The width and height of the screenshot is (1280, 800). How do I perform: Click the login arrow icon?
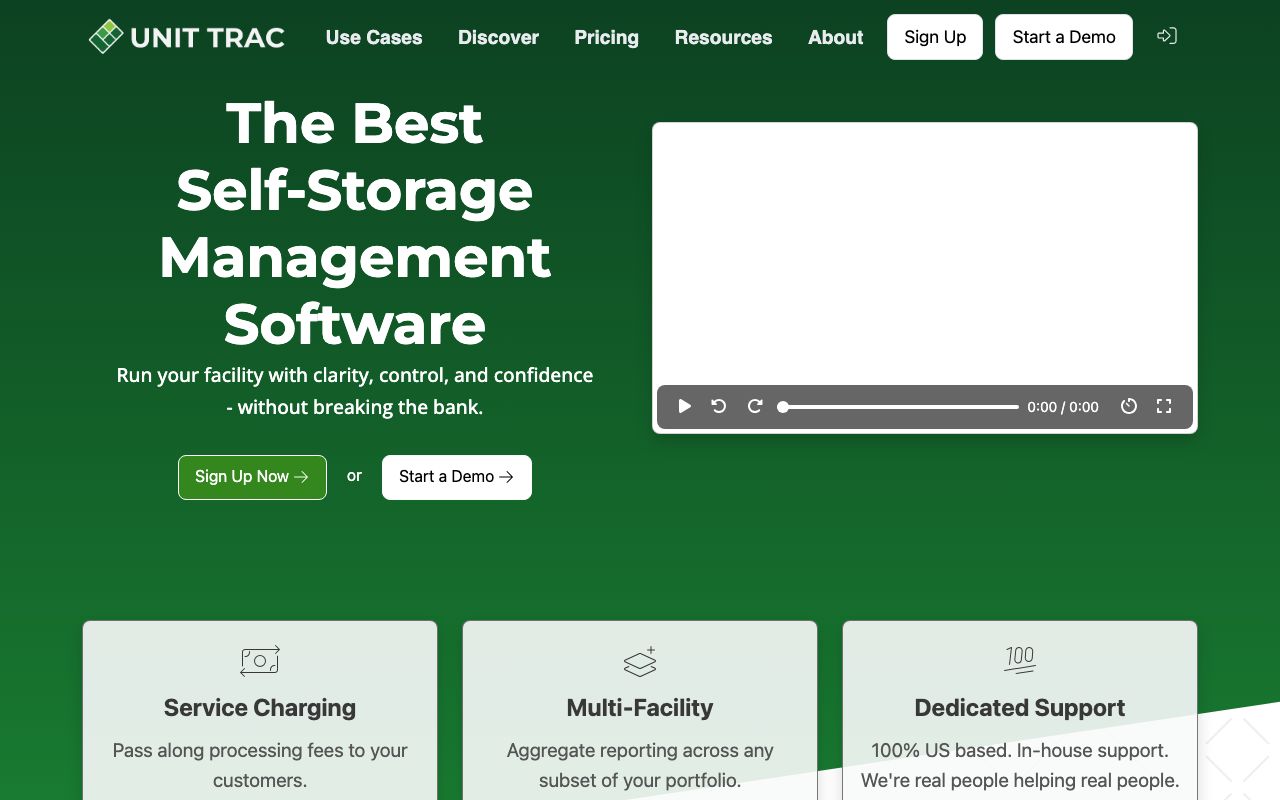pos(1166,36)
